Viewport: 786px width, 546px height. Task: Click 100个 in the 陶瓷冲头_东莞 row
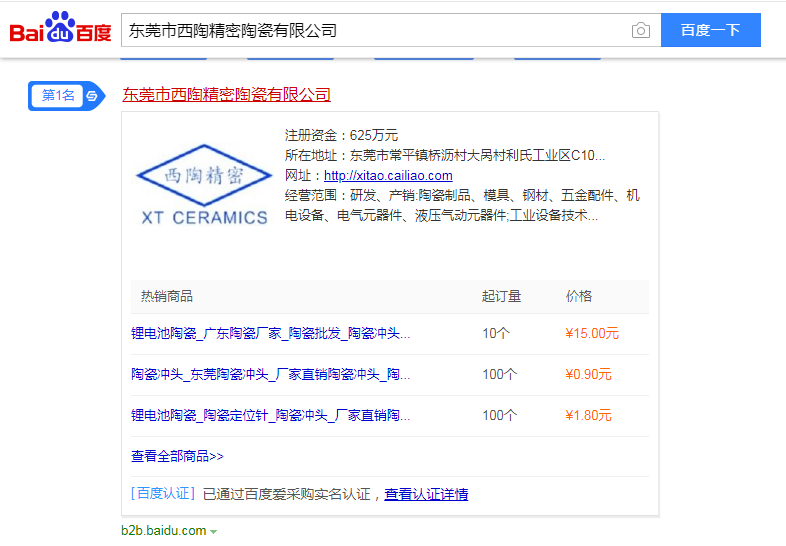(499, 375)
